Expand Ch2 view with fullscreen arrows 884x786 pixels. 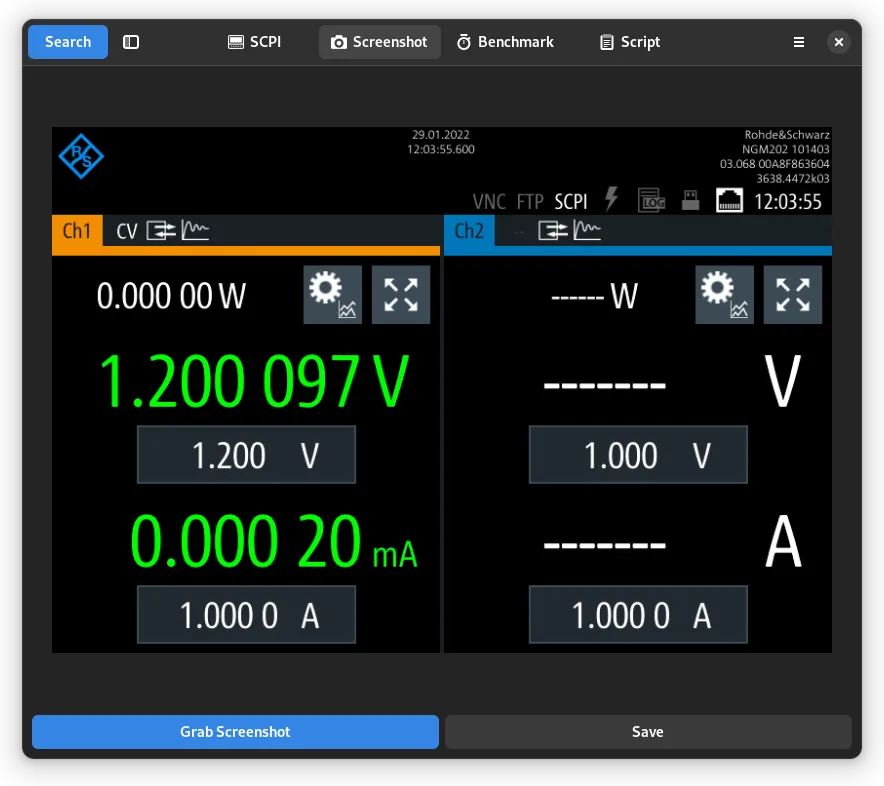793,295
